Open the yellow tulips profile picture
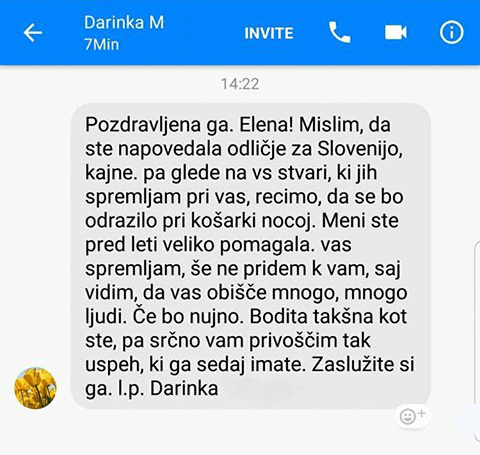The height and width of the screenshot is (455, 480). pyautogui.click(x=35, y=388)
